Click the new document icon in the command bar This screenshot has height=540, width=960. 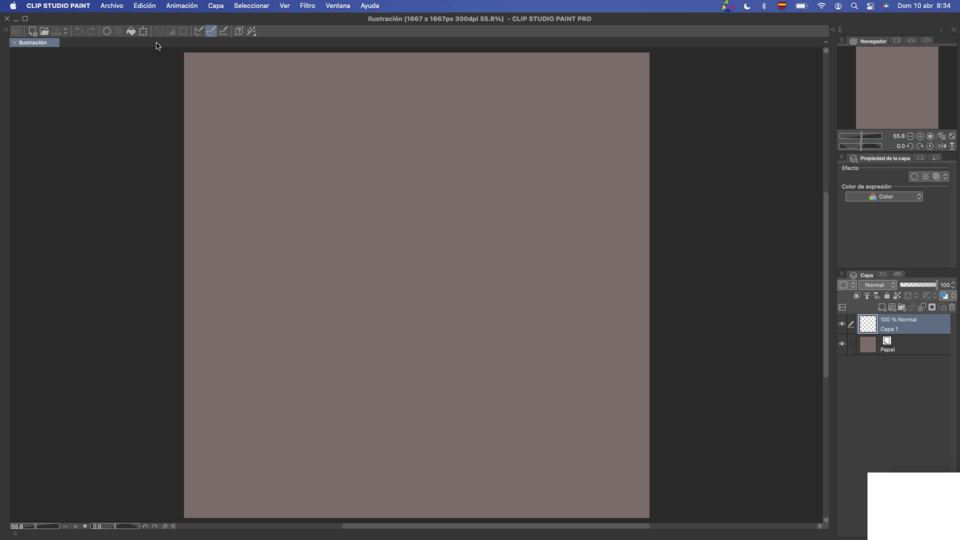pos(32,31)
